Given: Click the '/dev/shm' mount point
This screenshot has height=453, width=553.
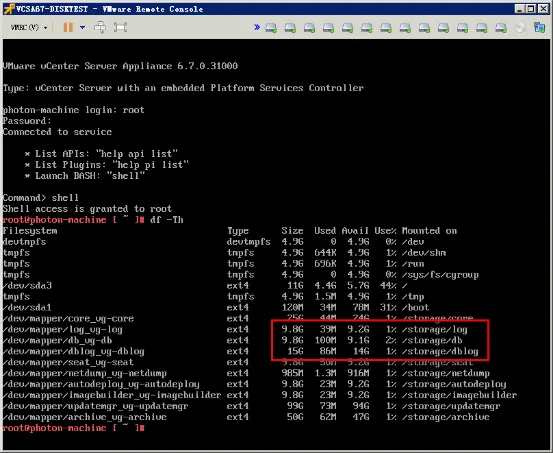Looking at the screenshot, I should (424, 253).
